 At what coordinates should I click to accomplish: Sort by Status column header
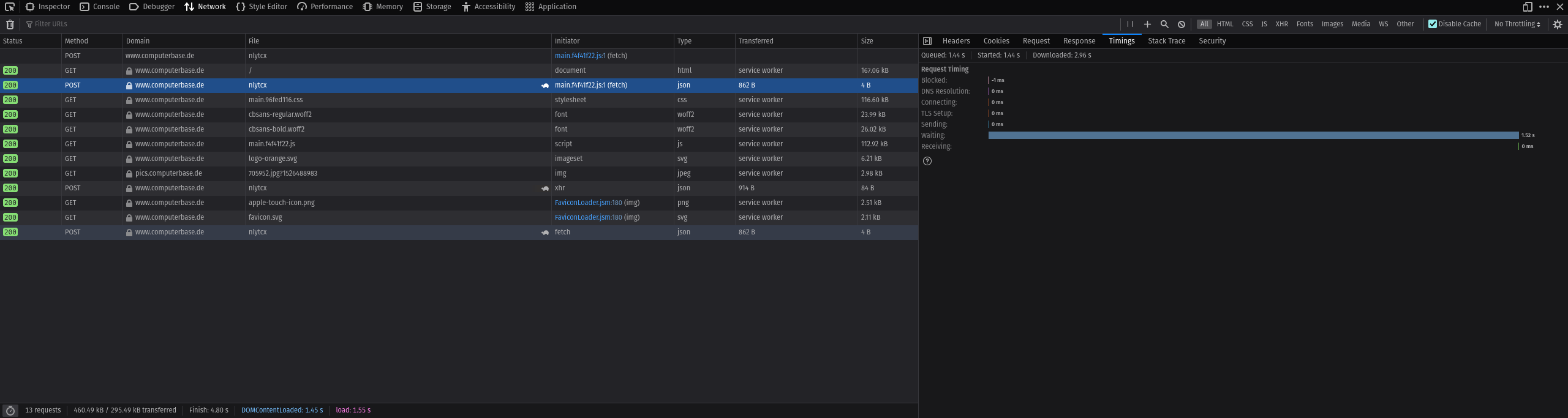31,41
